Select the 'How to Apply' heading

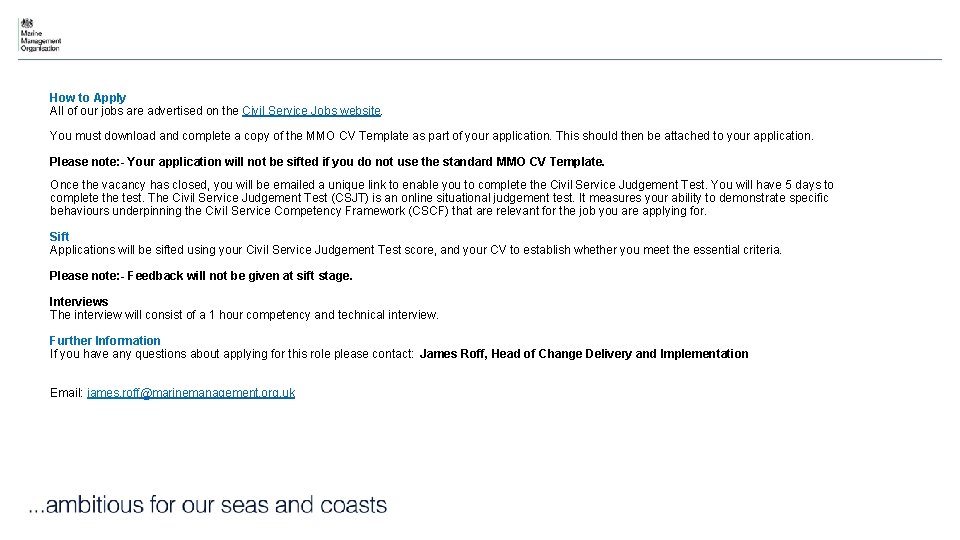[x=88, y=98]
